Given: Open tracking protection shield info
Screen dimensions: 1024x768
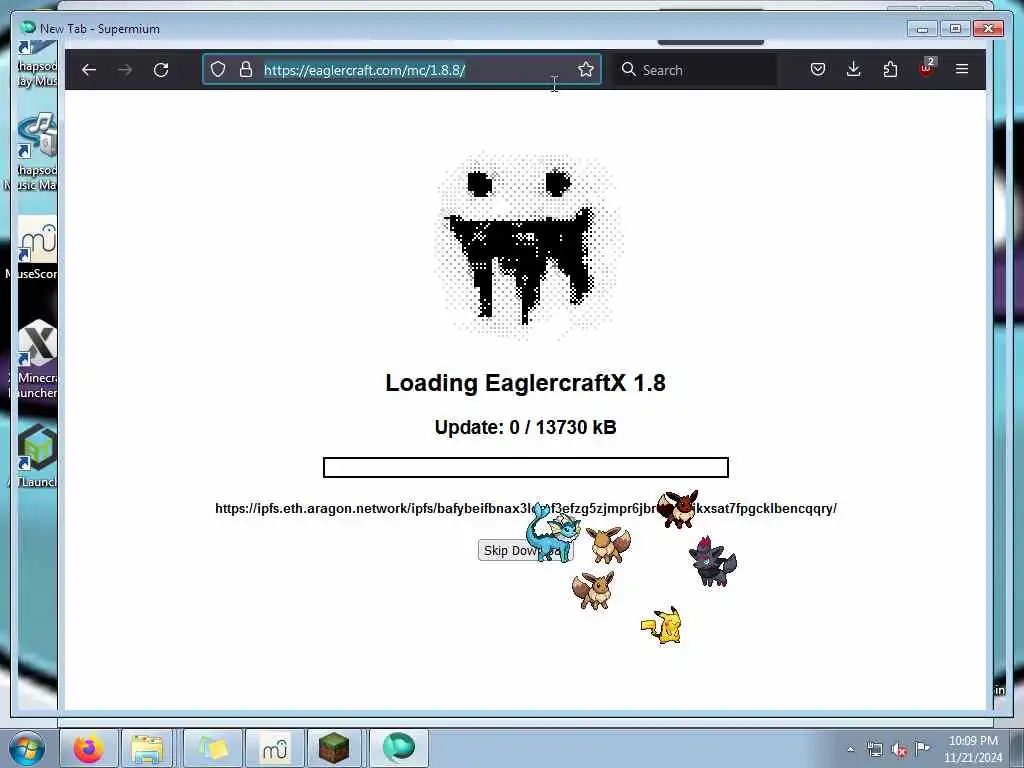Looking at the screenshot, I should 218,69.
